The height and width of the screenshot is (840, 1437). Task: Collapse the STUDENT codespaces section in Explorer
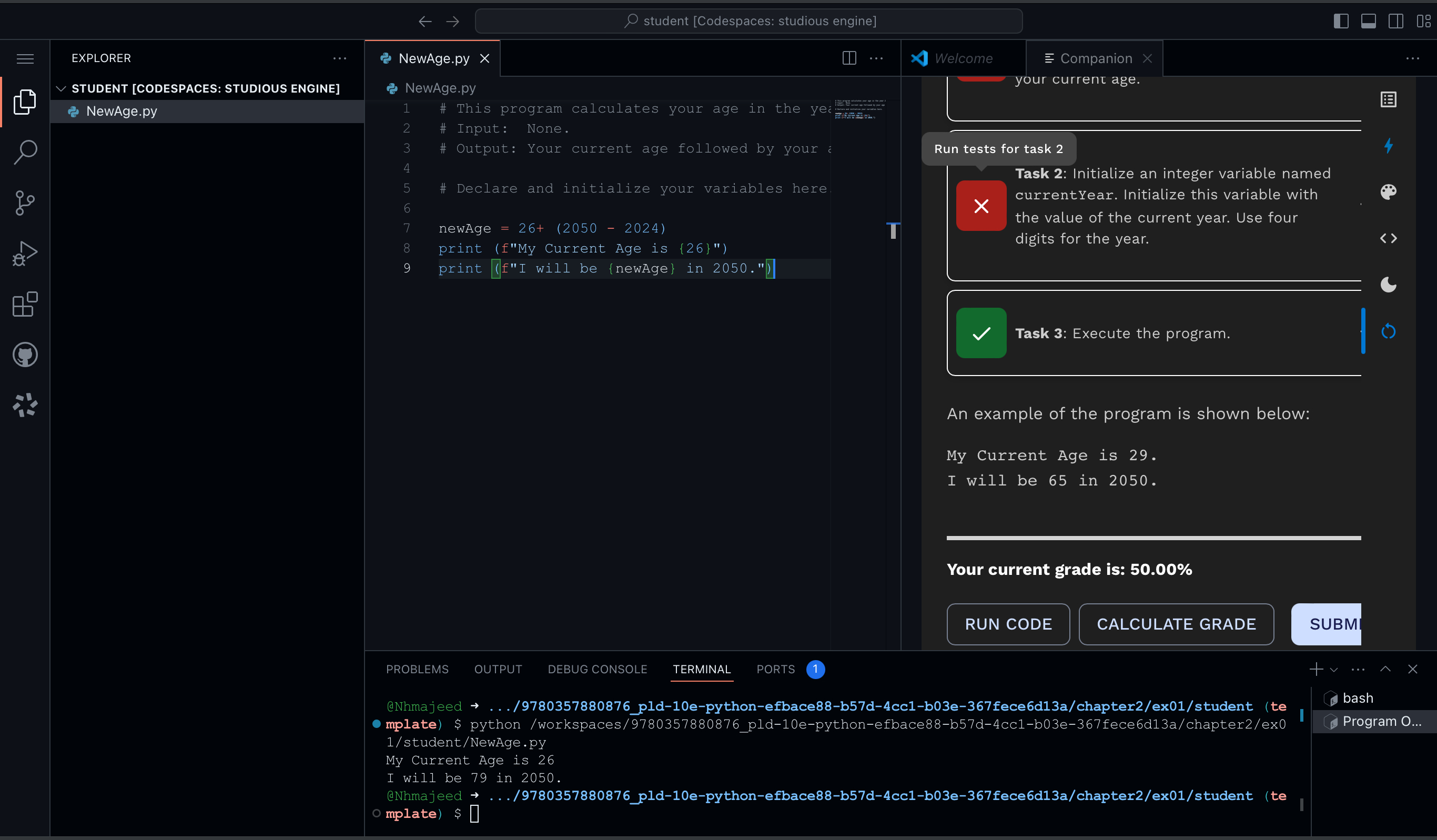[x=60, y=88]
